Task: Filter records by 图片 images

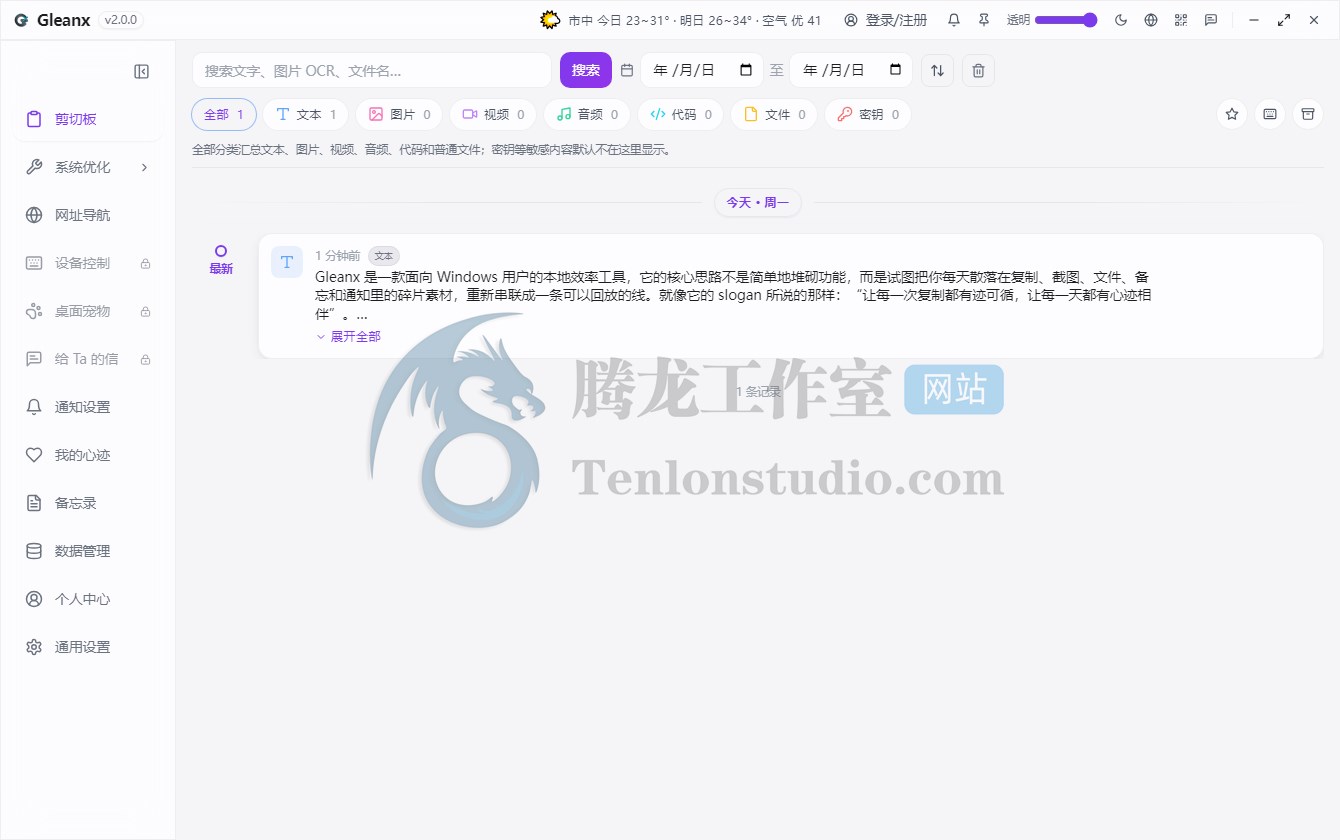Action: 399,114
